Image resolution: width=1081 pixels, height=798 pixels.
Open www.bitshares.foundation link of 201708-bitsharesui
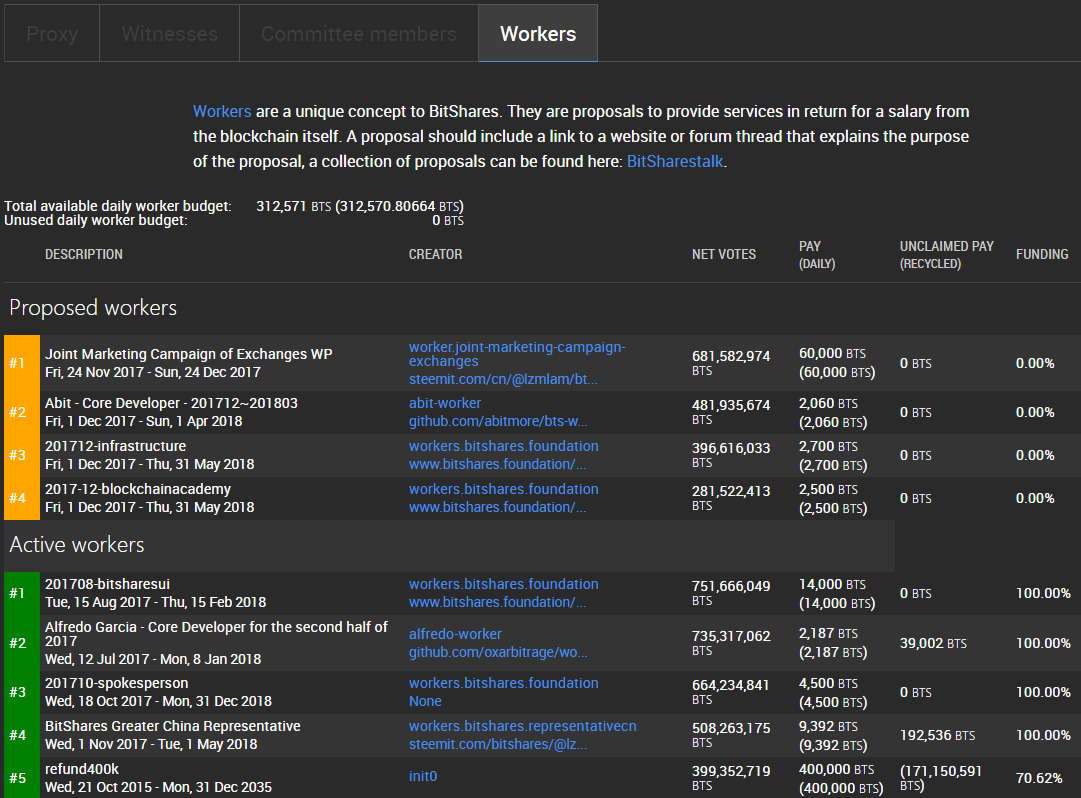coord(498,602)
